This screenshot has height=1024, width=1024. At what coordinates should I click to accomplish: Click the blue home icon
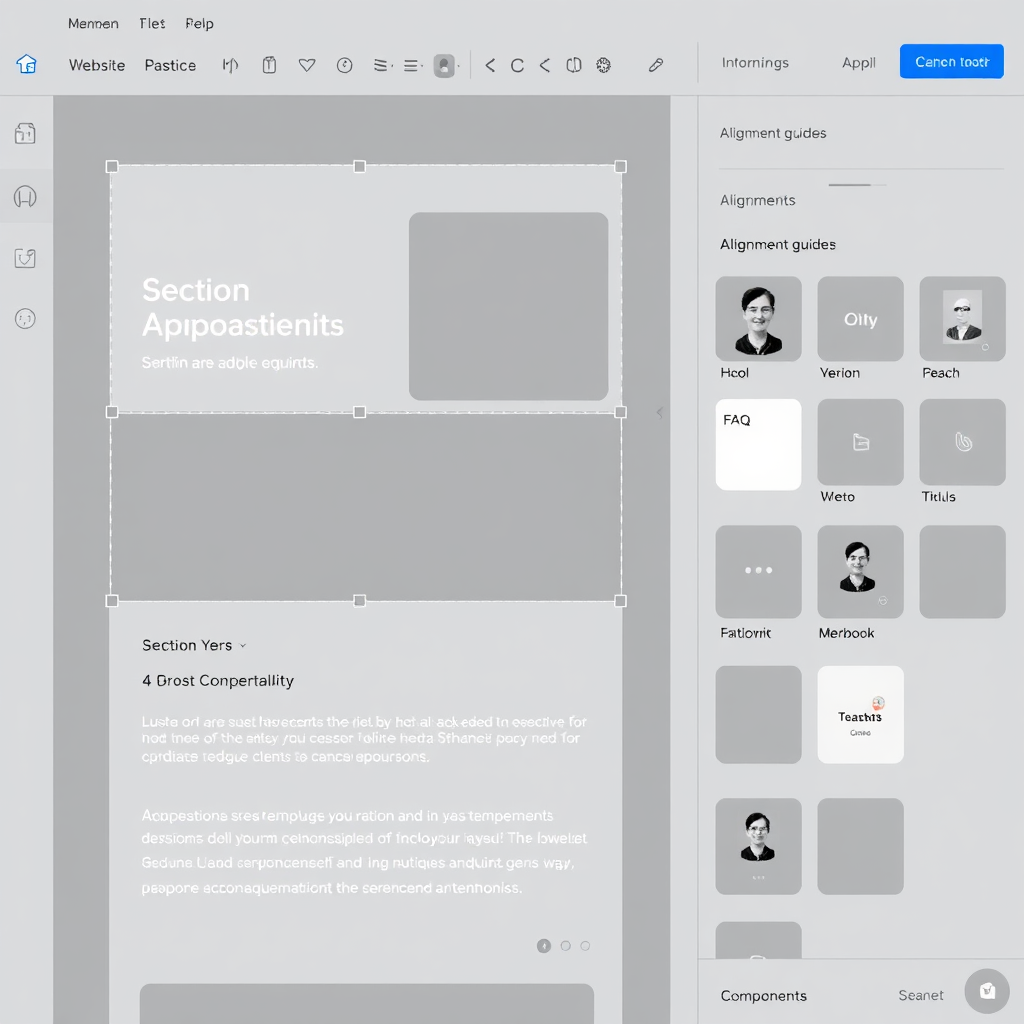[26, 64]
